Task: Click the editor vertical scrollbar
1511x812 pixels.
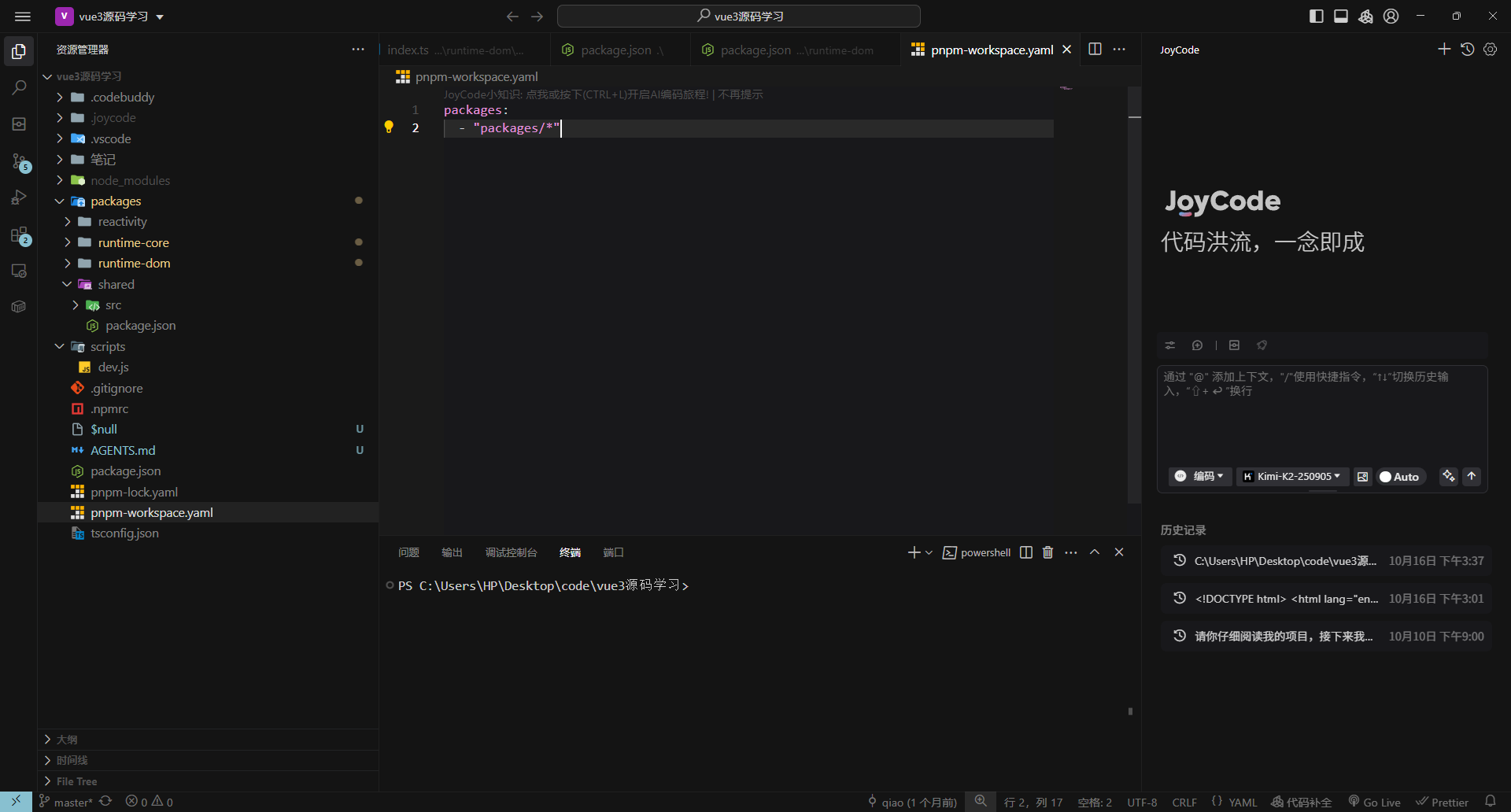Action: point(1134,295)
